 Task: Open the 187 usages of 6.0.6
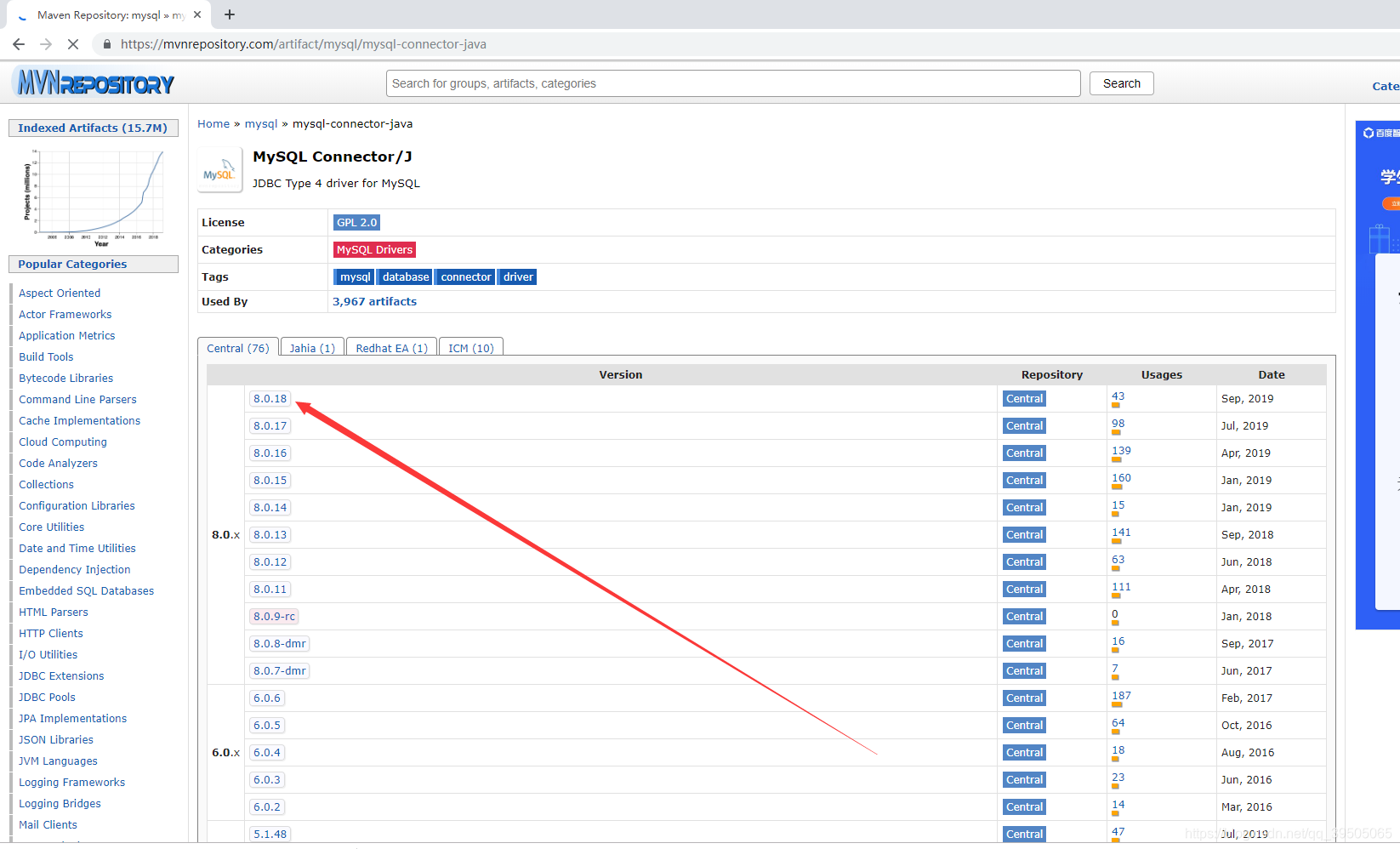coord(1121,695)
